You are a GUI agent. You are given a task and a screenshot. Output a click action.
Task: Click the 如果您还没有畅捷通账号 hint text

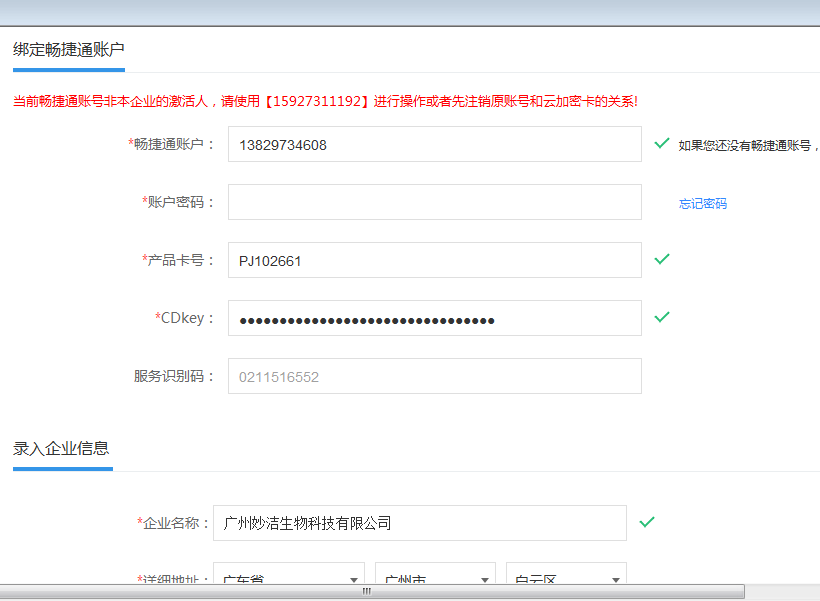pos(748,145)
